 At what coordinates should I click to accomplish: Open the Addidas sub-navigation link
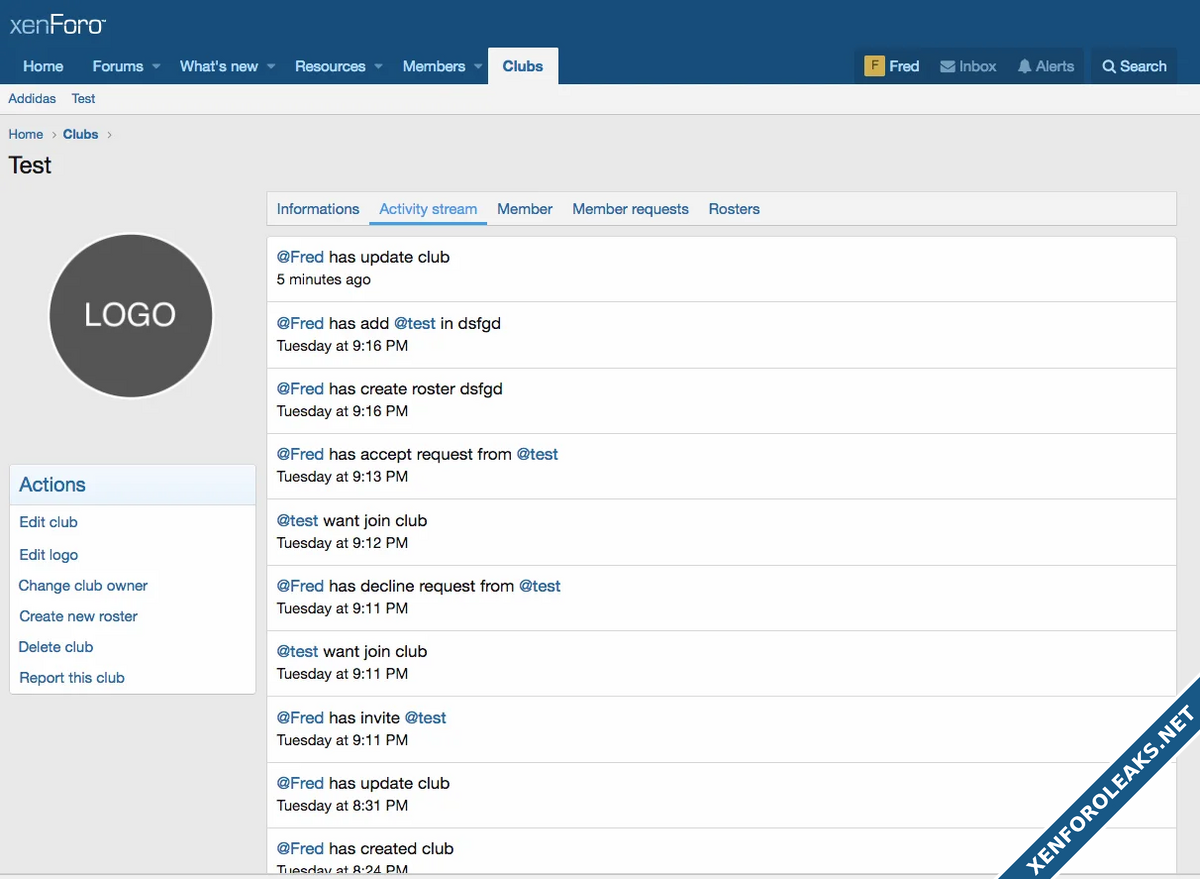coord(32,98)
